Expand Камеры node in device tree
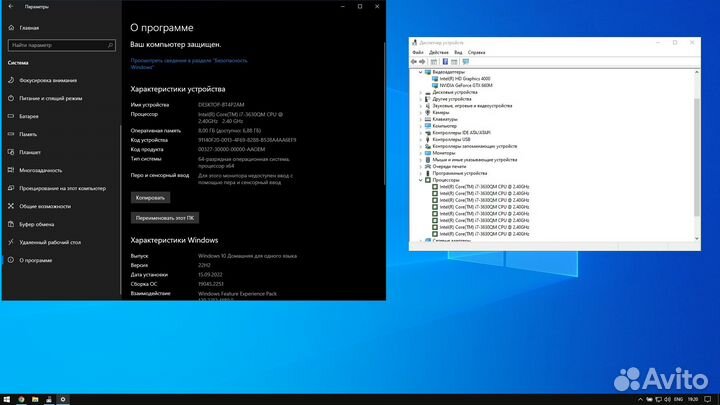Screen dimensions: 720x405 [420, 112]
